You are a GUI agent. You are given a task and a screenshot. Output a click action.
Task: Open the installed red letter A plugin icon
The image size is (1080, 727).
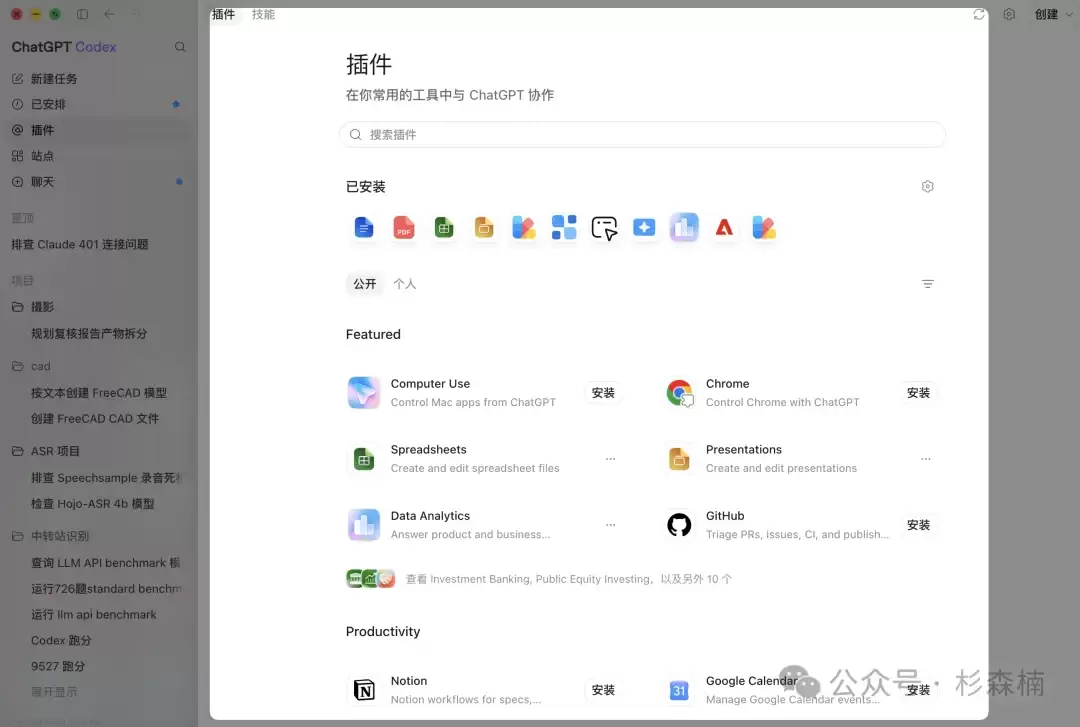point(724,227)
